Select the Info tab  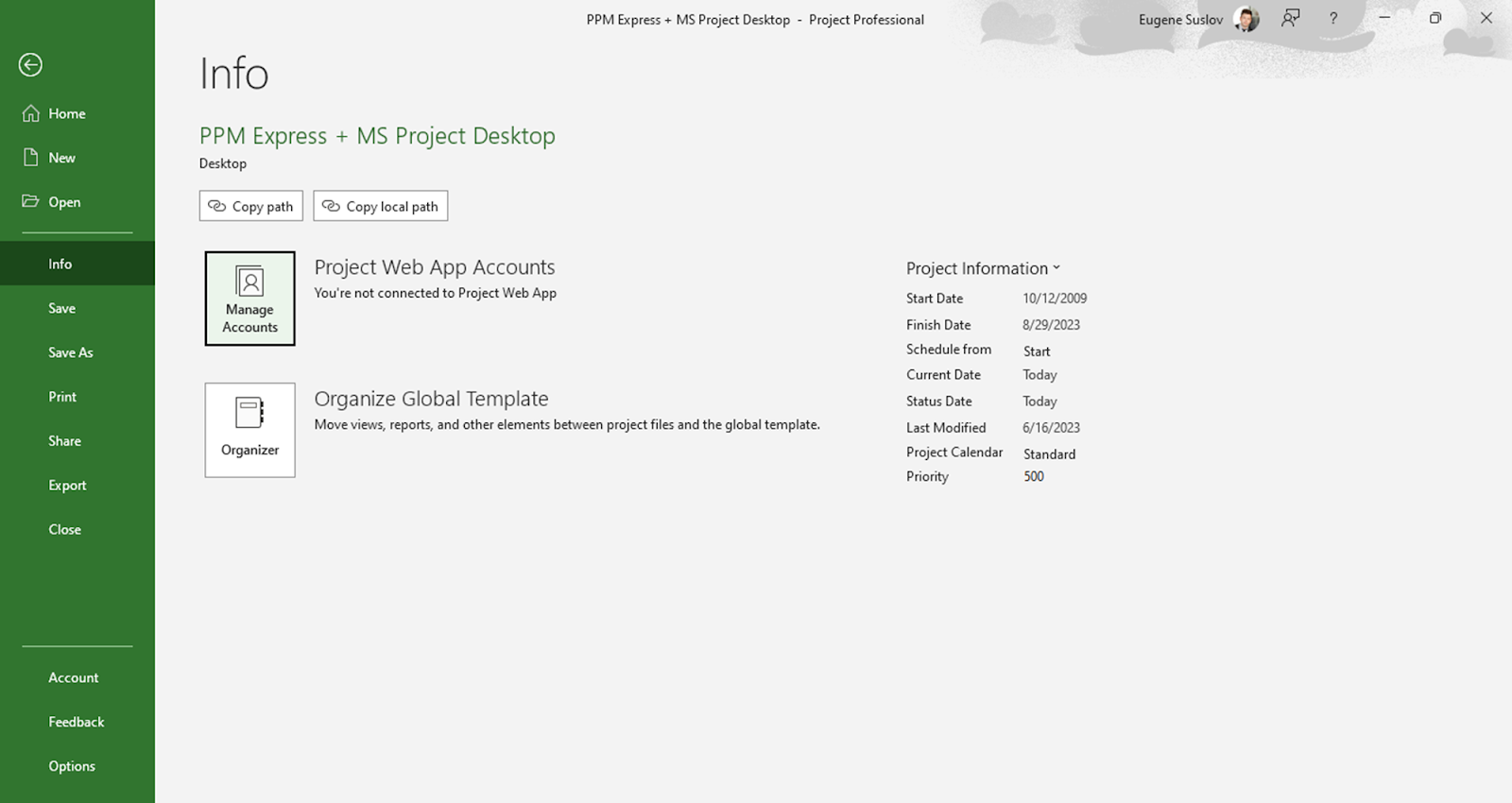(77, 264)
